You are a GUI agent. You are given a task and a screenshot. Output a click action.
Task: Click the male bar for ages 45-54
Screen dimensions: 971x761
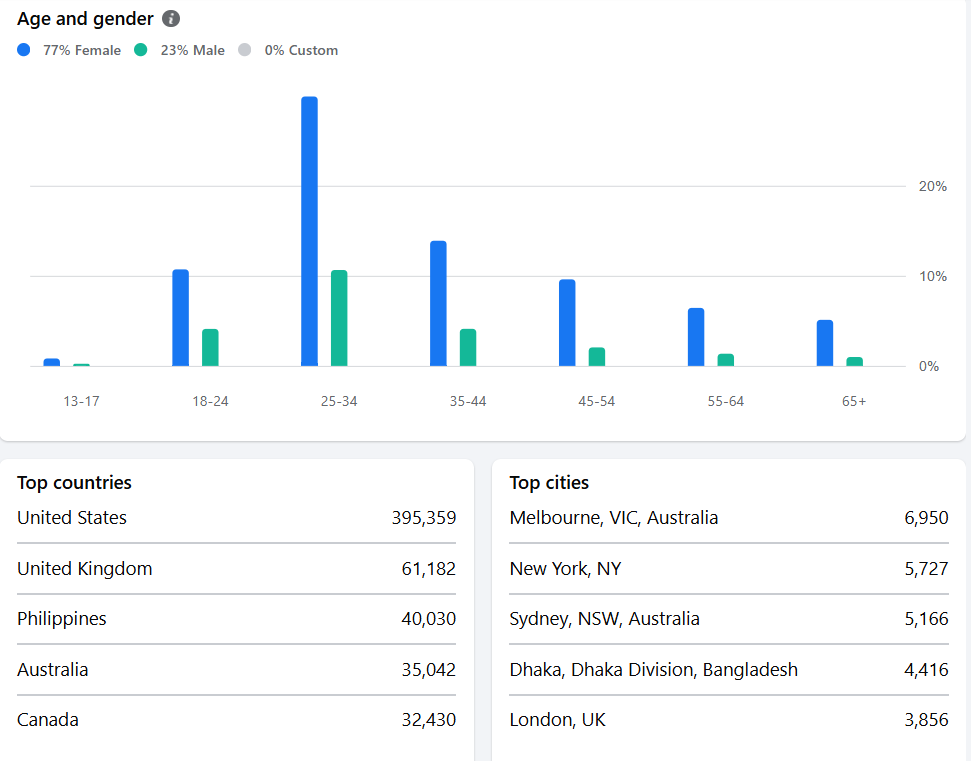(x=597, y=357)
